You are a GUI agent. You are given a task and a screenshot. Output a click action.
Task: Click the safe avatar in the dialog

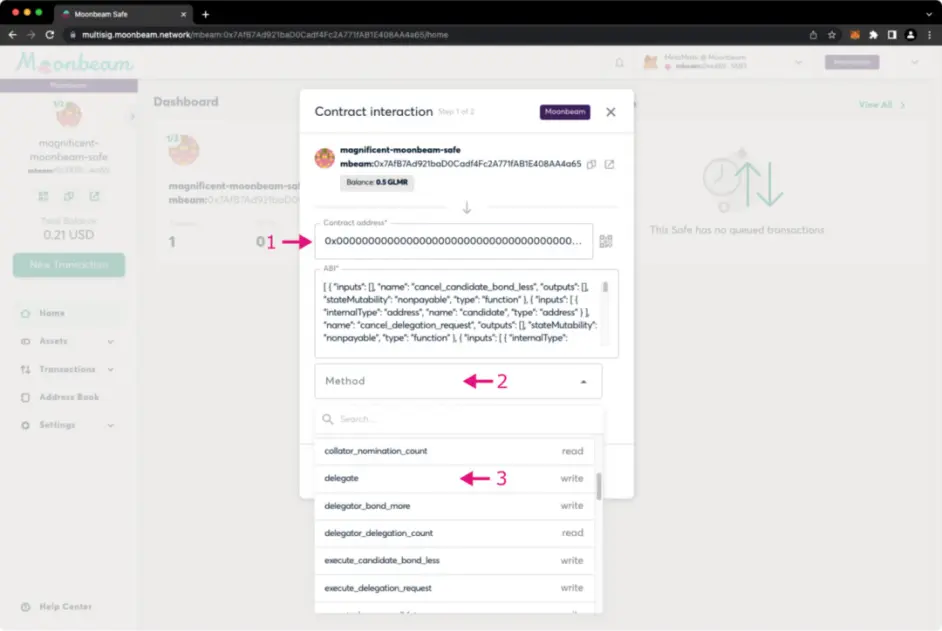(x=325, y=158)
